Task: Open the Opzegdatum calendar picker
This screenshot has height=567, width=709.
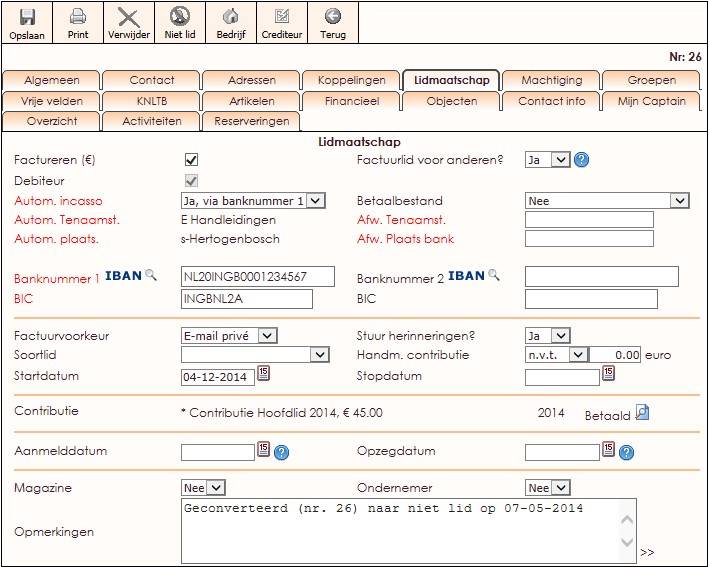Action: tap(608, 449)
